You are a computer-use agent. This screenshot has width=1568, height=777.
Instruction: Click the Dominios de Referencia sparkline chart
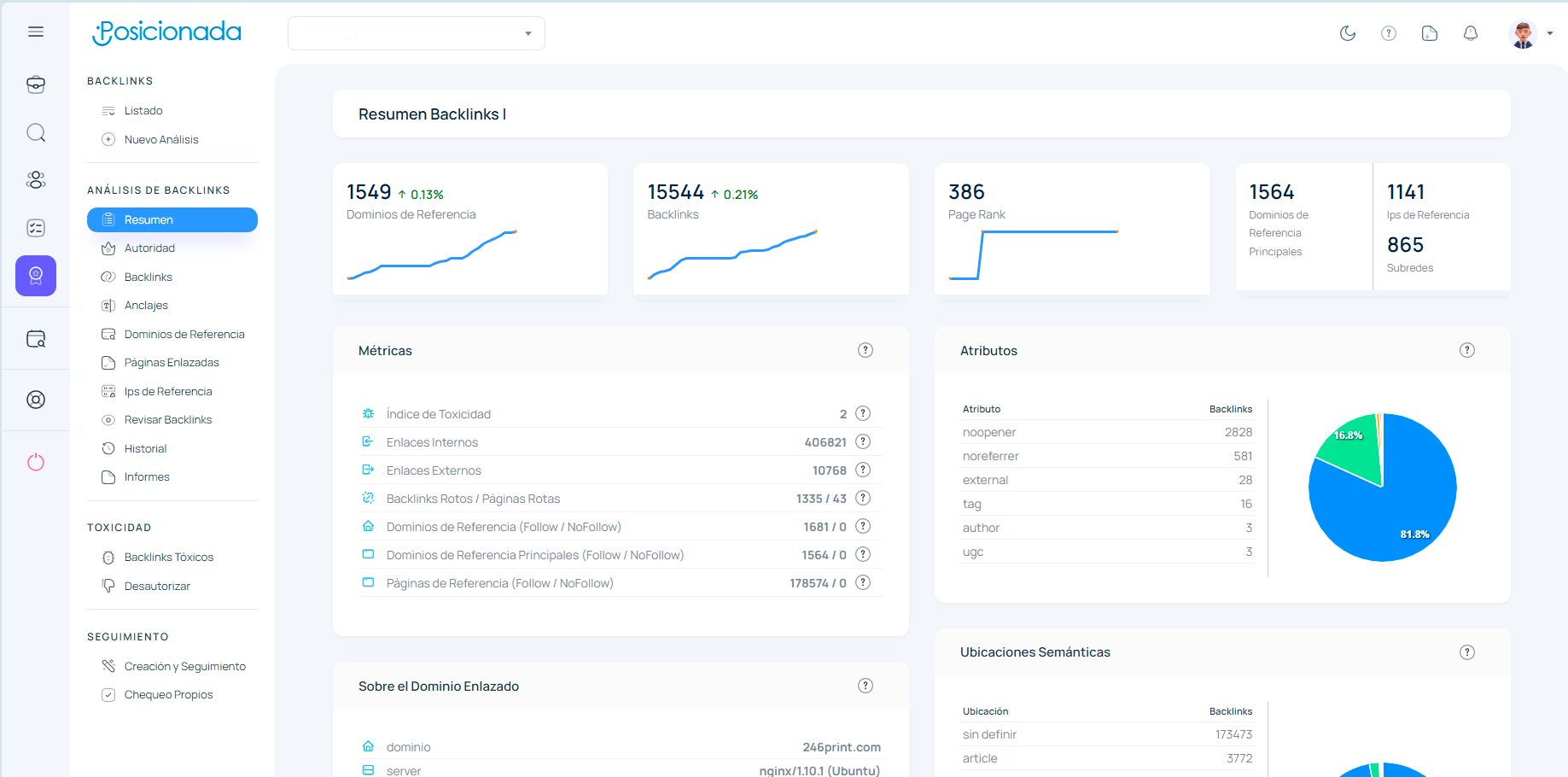pyautogui.click(x=432, y=254)
